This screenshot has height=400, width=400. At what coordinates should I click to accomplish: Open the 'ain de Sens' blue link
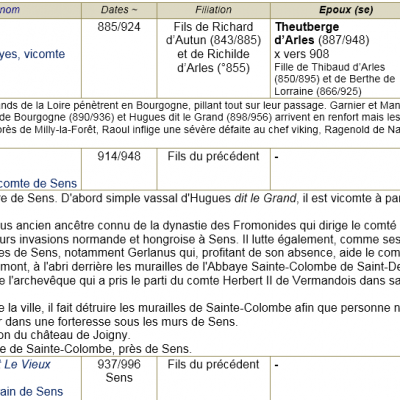pyautogui.click(x=31, y=391)
